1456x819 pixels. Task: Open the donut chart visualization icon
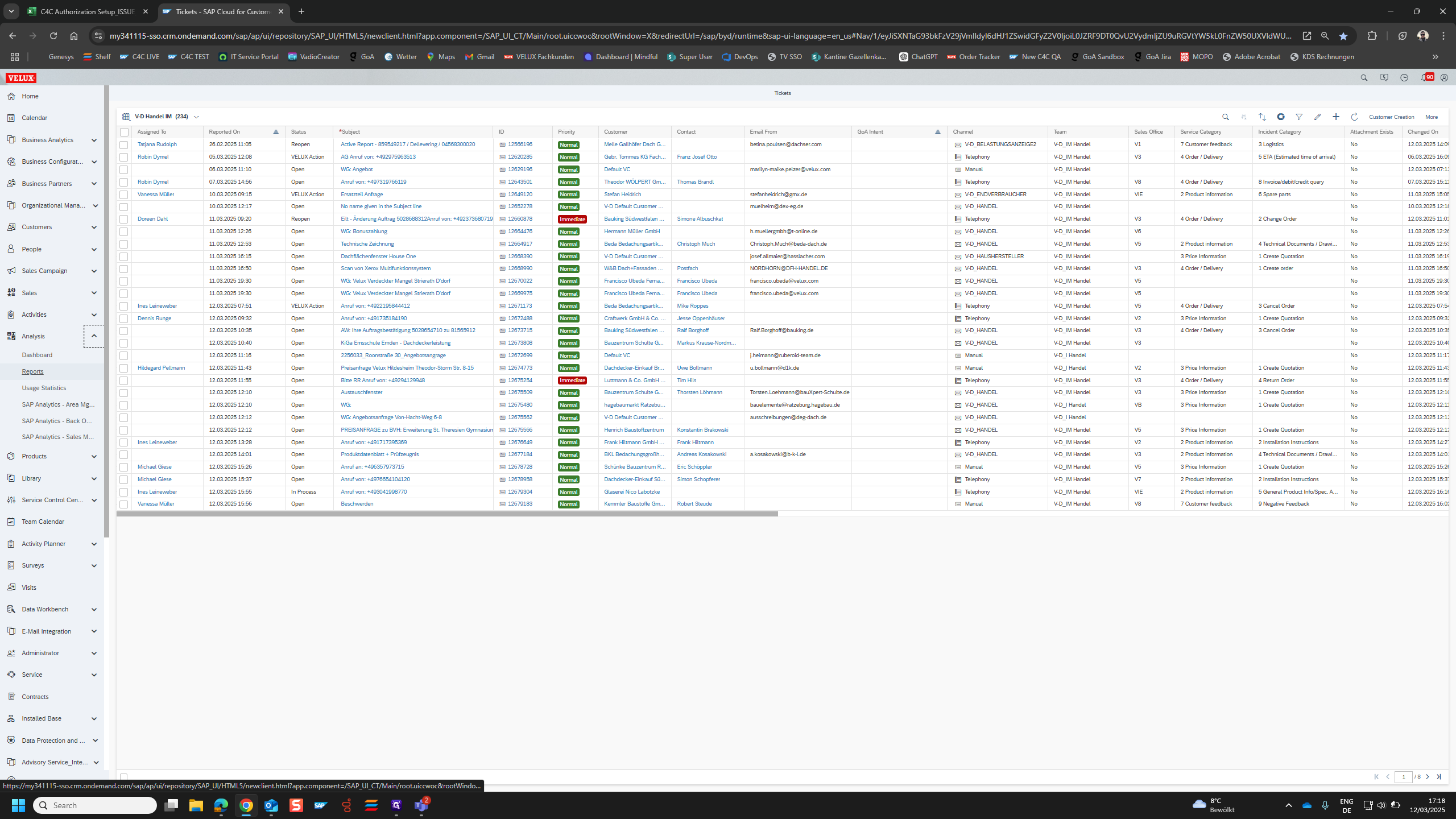(1281, 117)
